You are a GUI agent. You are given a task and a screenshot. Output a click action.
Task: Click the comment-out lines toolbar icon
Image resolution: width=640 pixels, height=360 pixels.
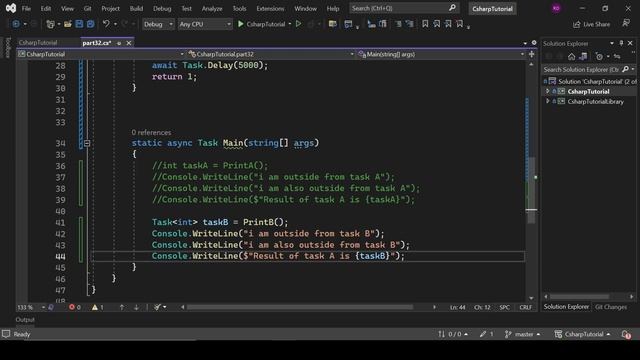398,24
